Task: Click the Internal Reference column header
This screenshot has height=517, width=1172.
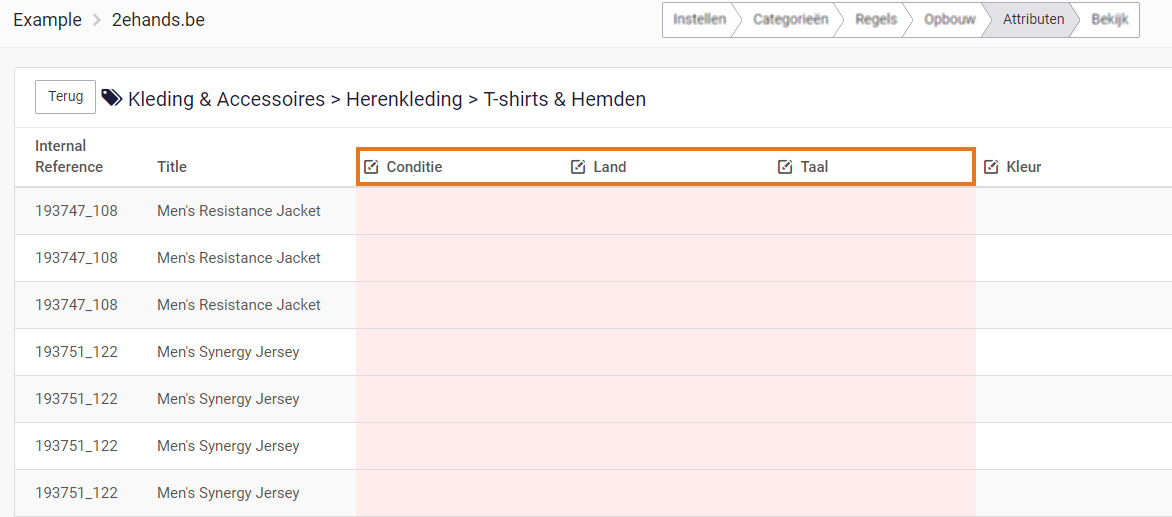Action: pyautogui.click(x=69, y=157)
